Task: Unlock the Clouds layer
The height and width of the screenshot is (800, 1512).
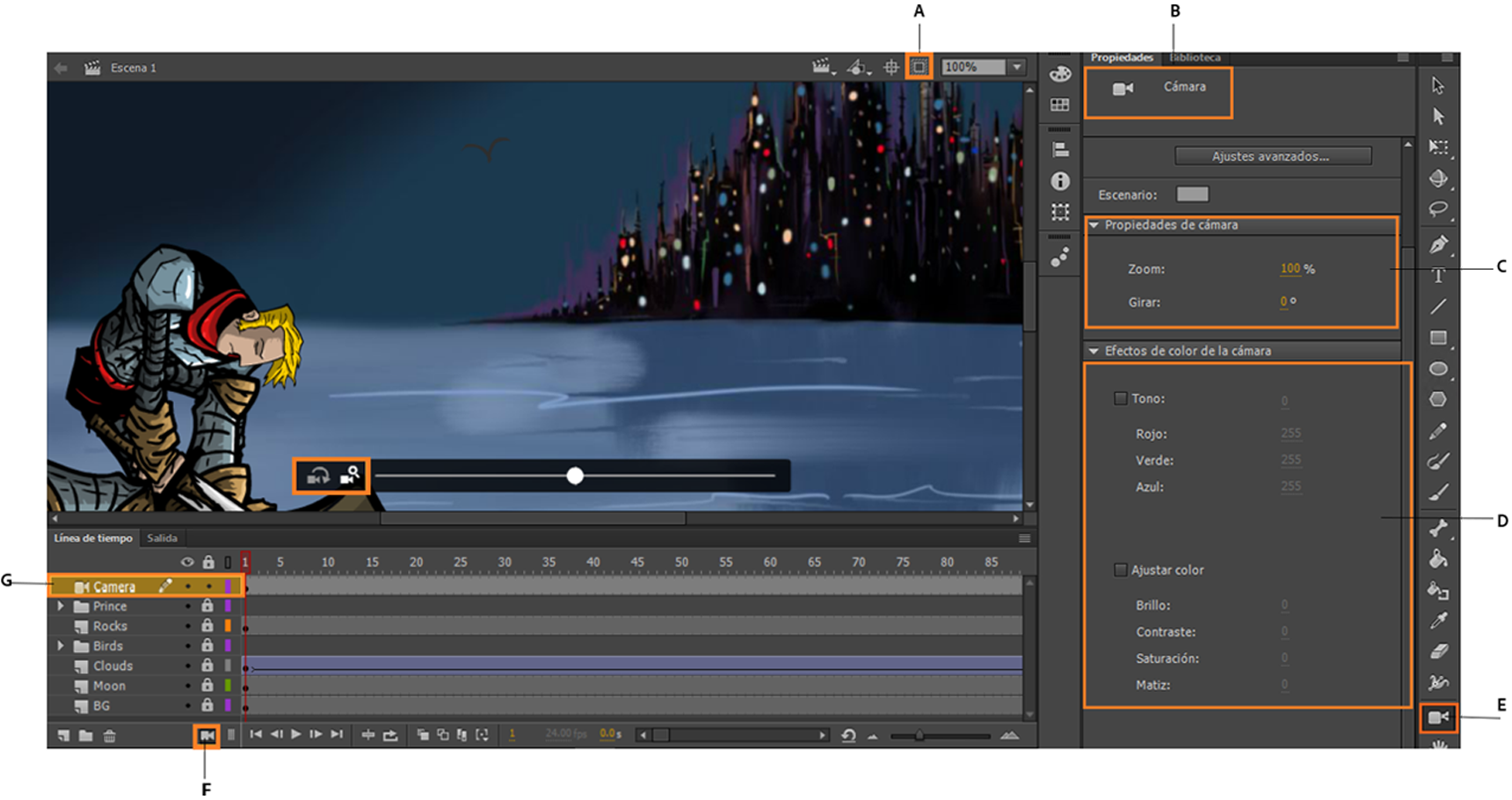Action: [x=207, y=665]
